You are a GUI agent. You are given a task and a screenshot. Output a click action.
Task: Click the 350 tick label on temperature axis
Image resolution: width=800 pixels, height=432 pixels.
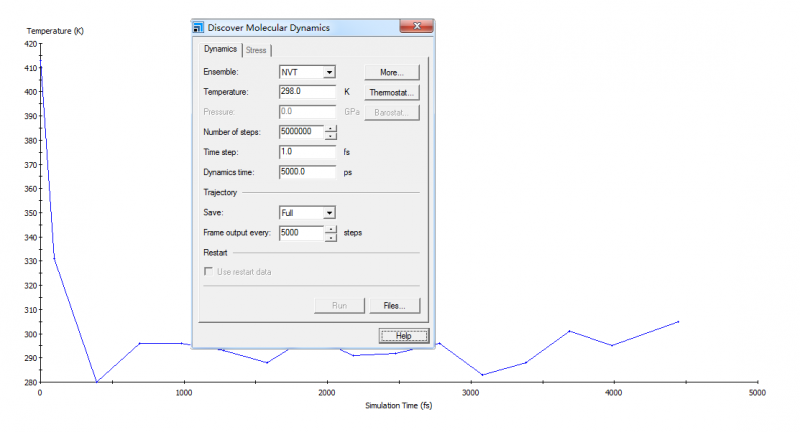point(31,213)
